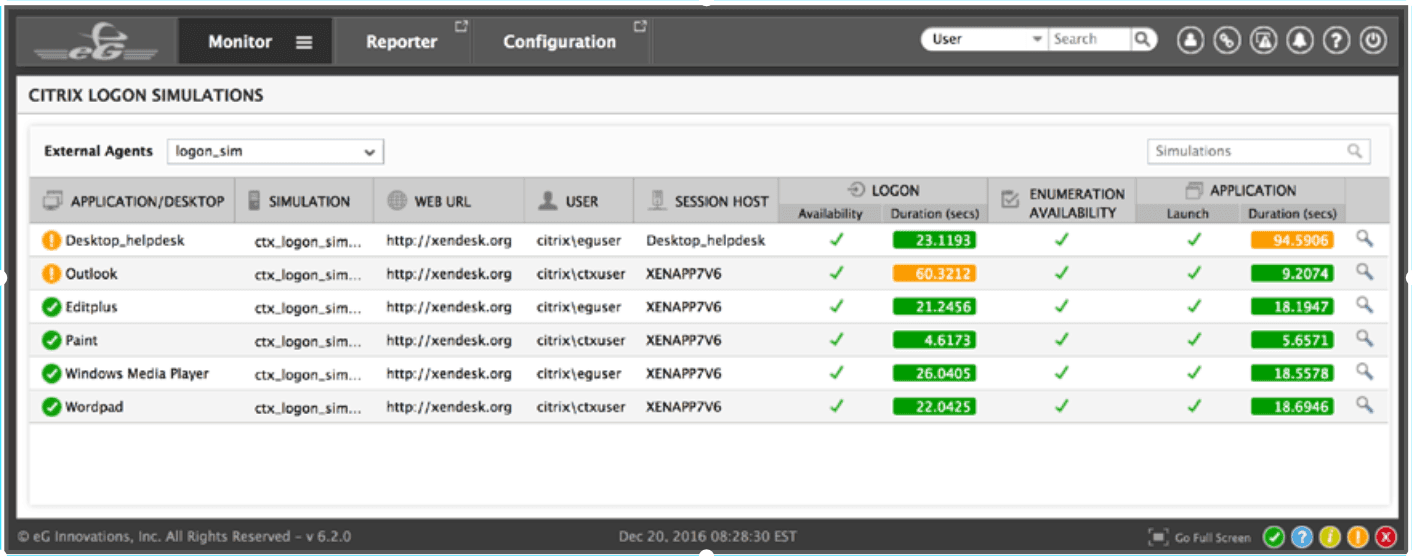Open the Wordpad application link
The image size is (1412, 556).
tap(94, 407)
